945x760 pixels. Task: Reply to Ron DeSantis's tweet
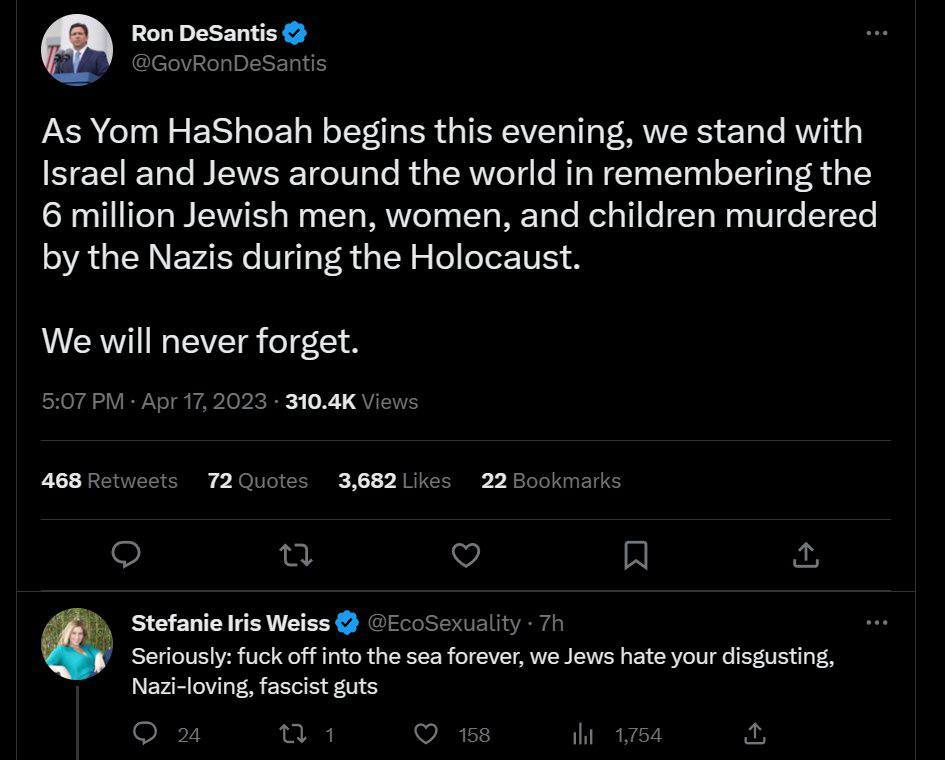tap(126, 555)
